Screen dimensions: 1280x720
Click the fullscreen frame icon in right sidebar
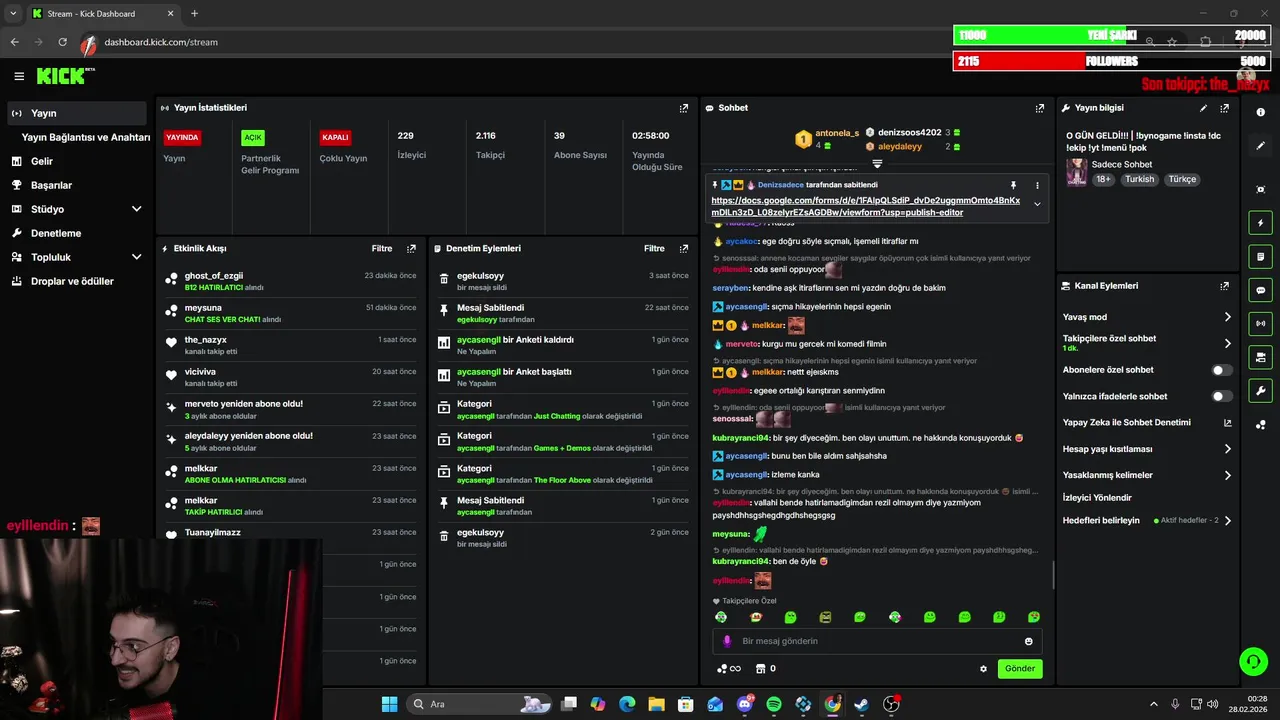tap(1261, 189)
